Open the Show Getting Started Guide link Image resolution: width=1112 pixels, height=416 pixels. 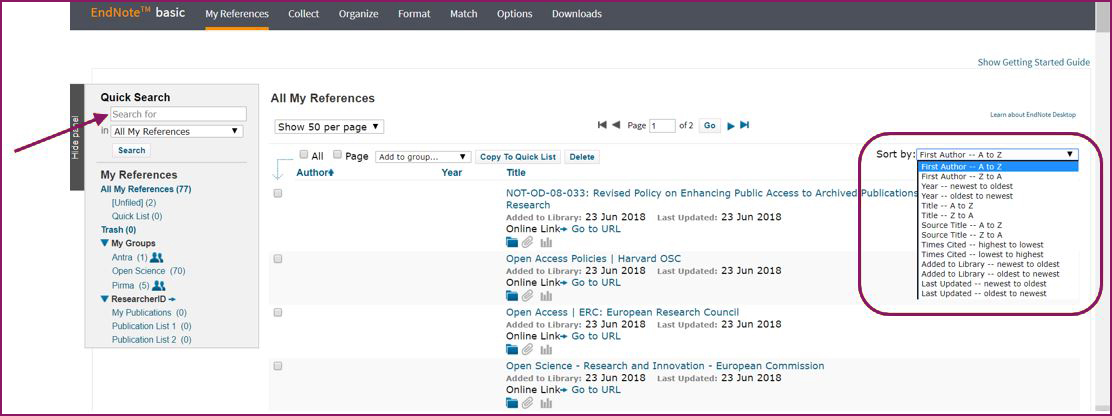point(1033,62)
